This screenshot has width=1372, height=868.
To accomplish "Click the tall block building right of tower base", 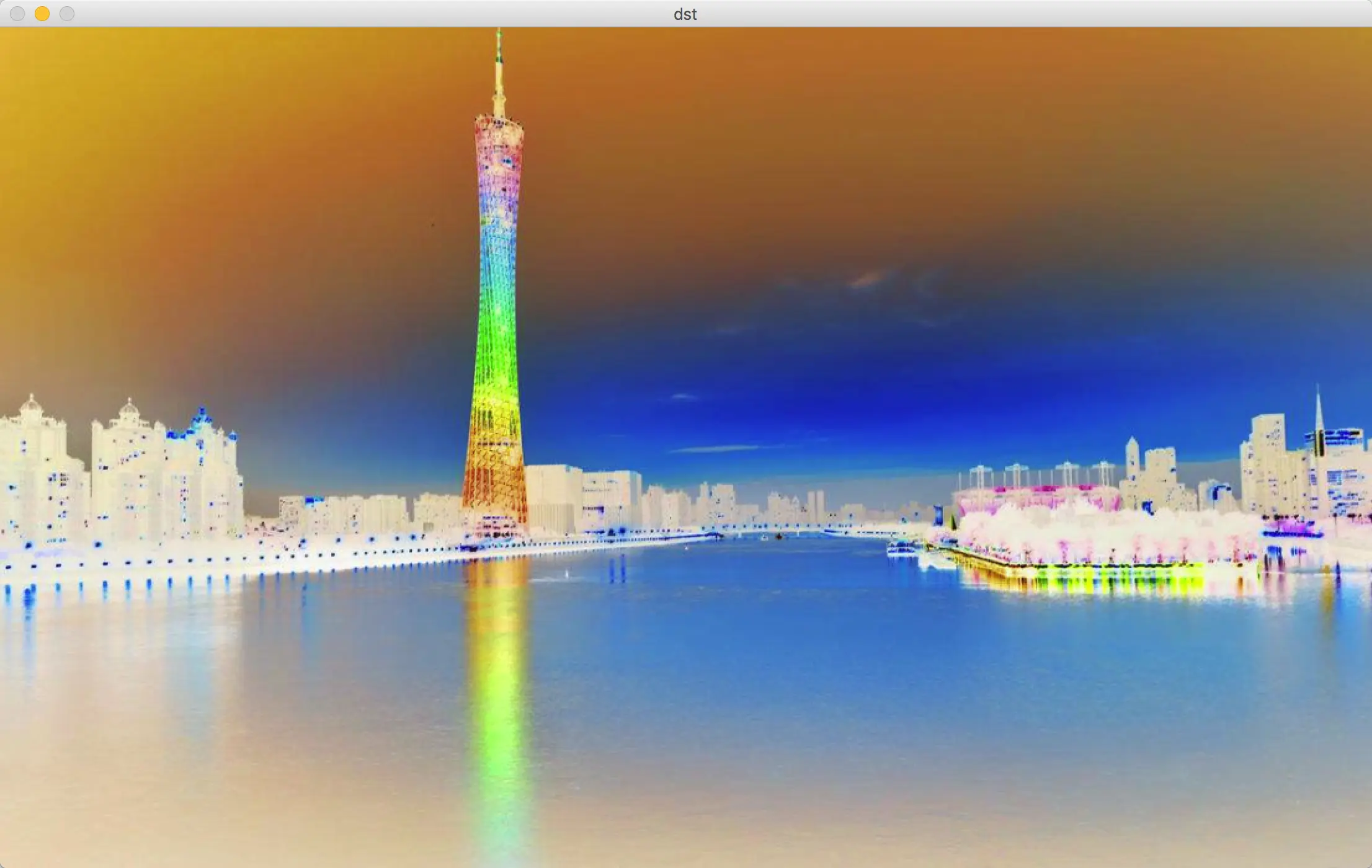I will tap(552, 496).
